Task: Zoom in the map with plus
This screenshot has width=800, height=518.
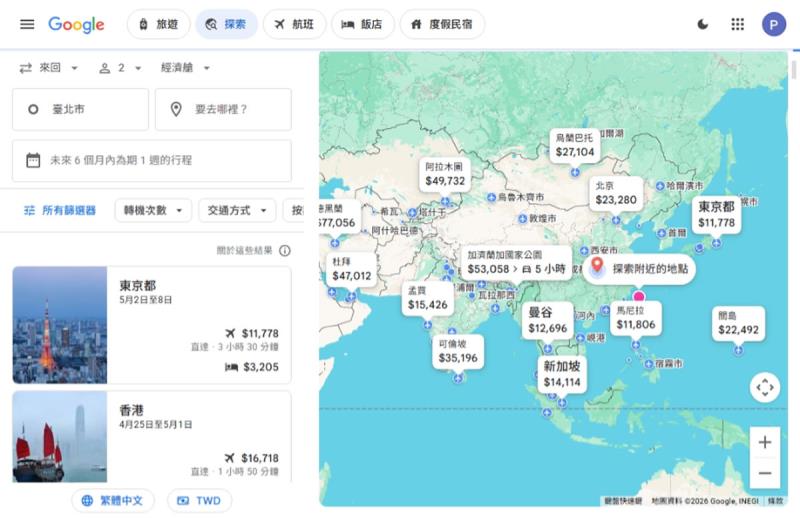Action: coord(765,442)
